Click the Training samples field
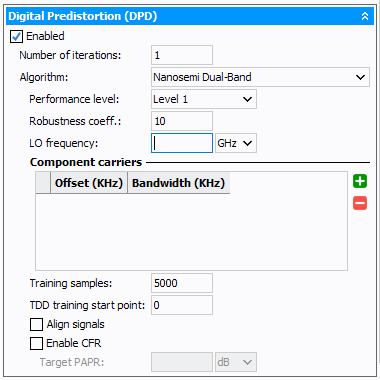380x380 pixels. [x=182, y=283]
